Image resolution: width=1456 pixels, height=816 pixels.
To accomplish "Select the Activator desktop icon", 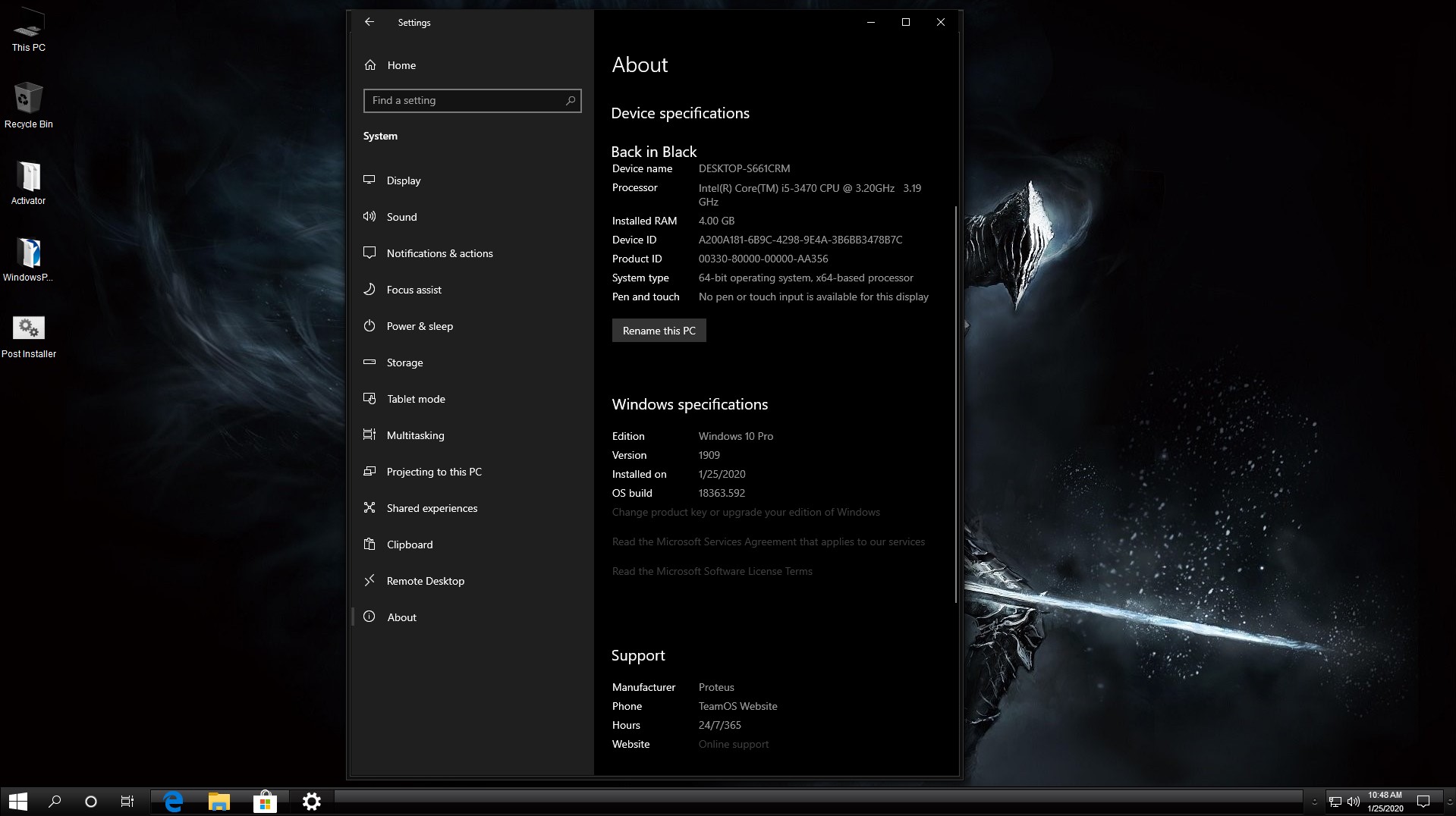I will (29, 184).
